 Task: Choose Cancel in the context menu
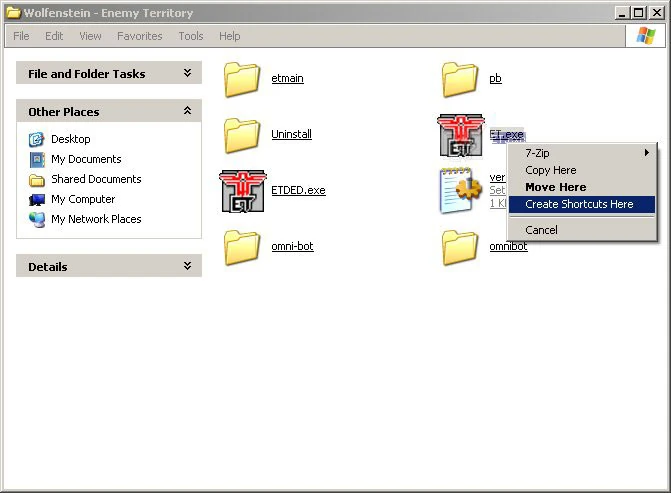tap(582, 230)
